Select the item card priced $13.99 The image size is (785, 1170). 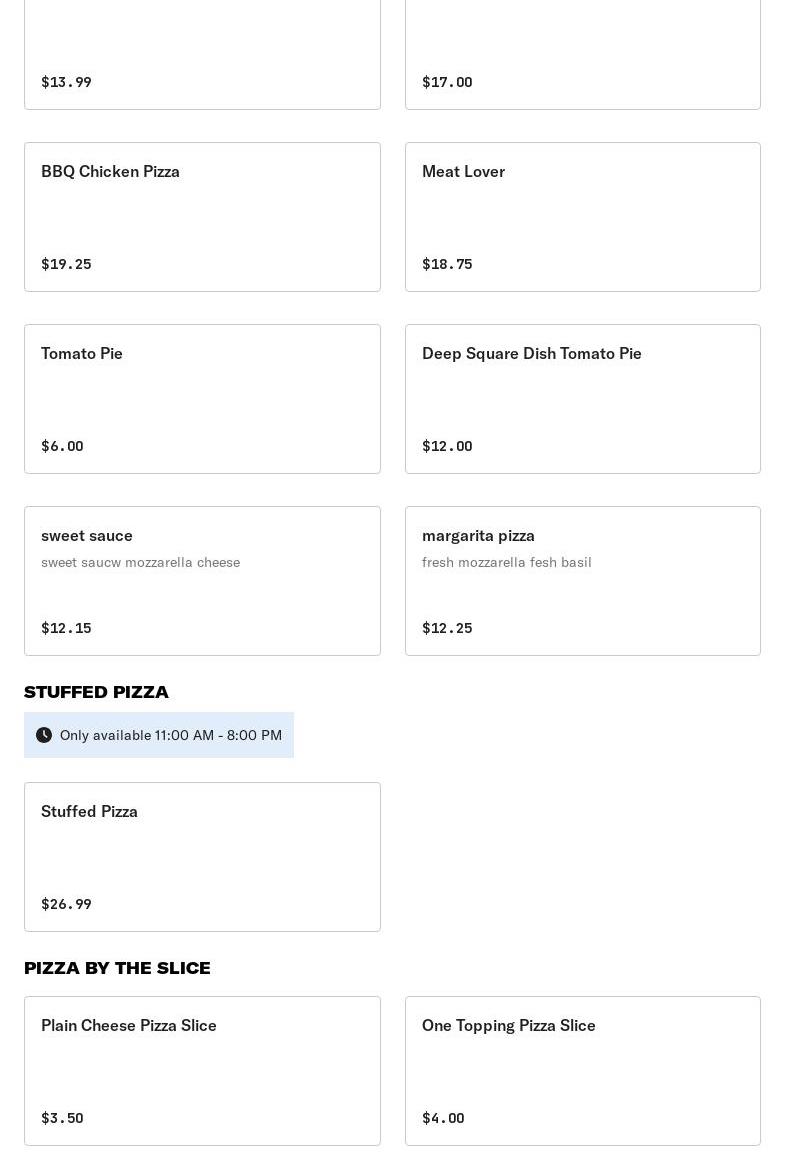pos(202,54)
